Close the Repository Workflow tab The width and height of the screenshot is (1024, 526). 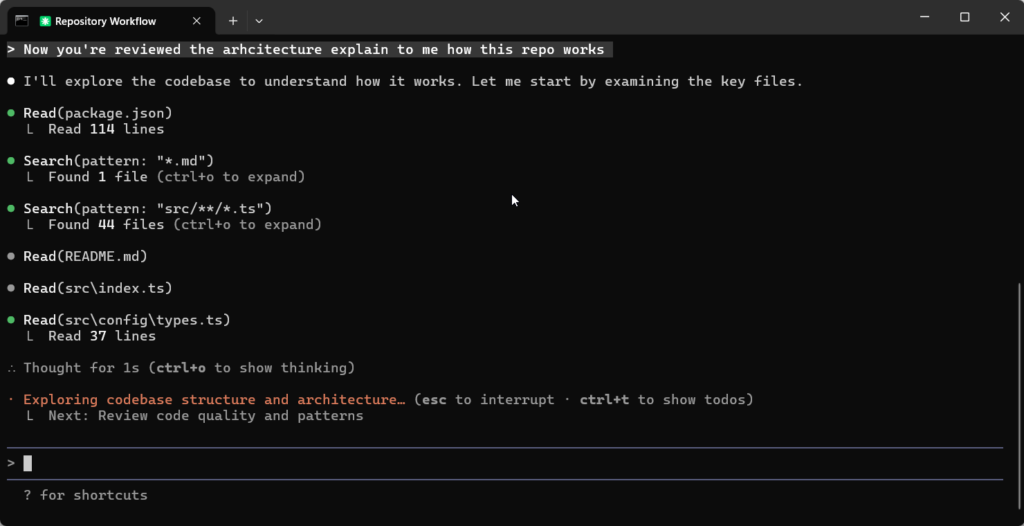[198, 21]
